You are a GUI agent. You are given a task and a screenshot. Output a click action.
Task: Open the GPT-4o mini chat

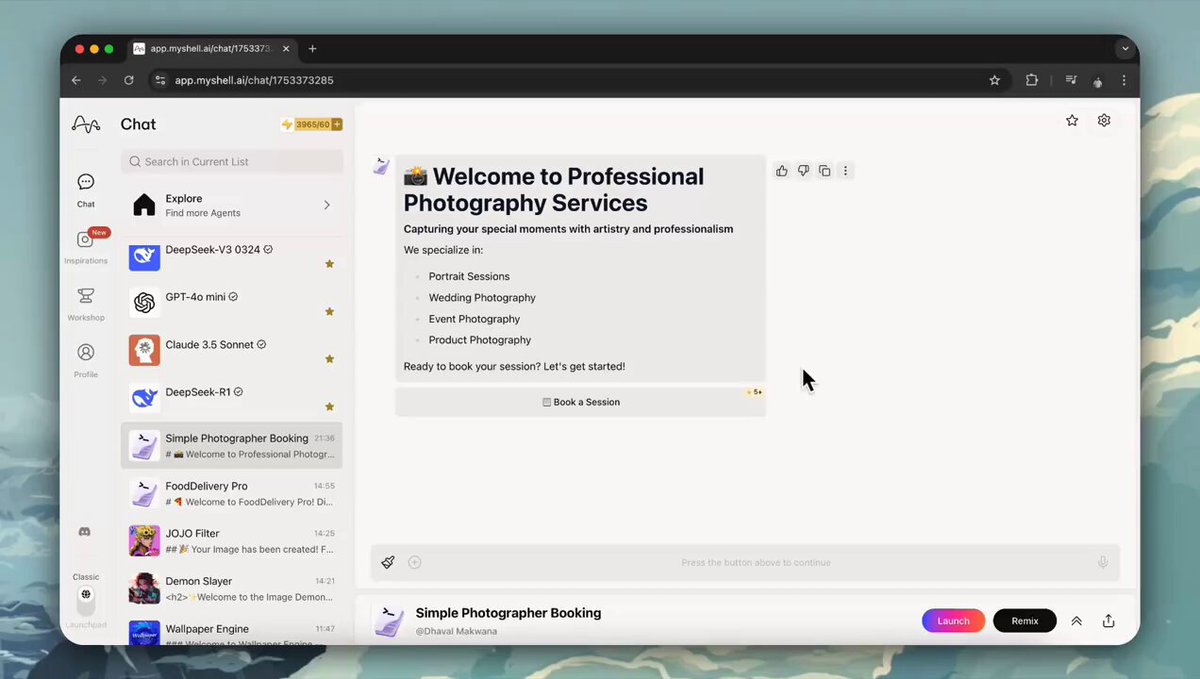(232, 303)
